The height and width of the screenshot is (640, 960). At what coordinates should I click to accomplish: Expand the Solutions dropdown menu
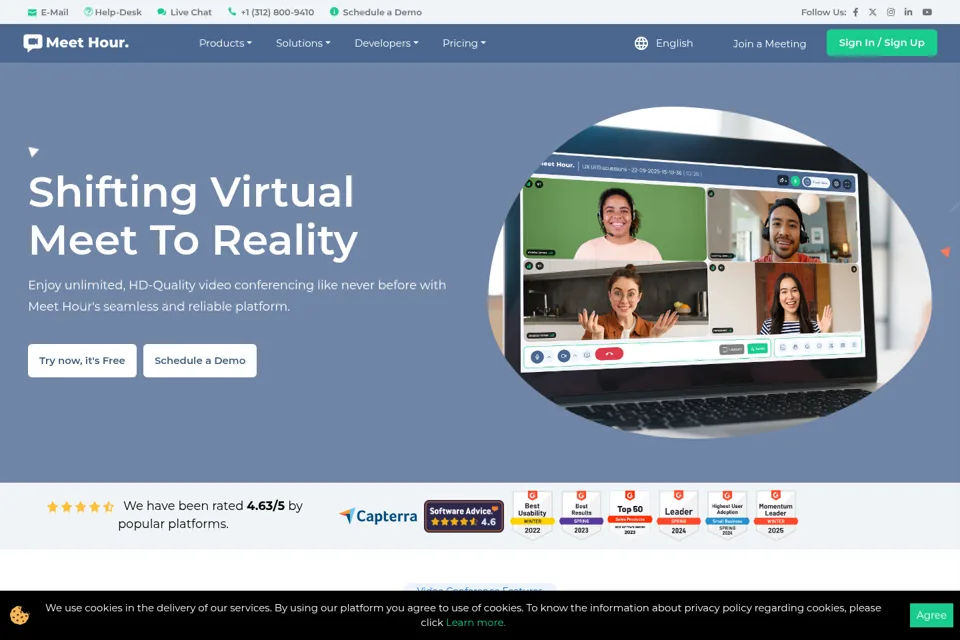tap(303, 43)
